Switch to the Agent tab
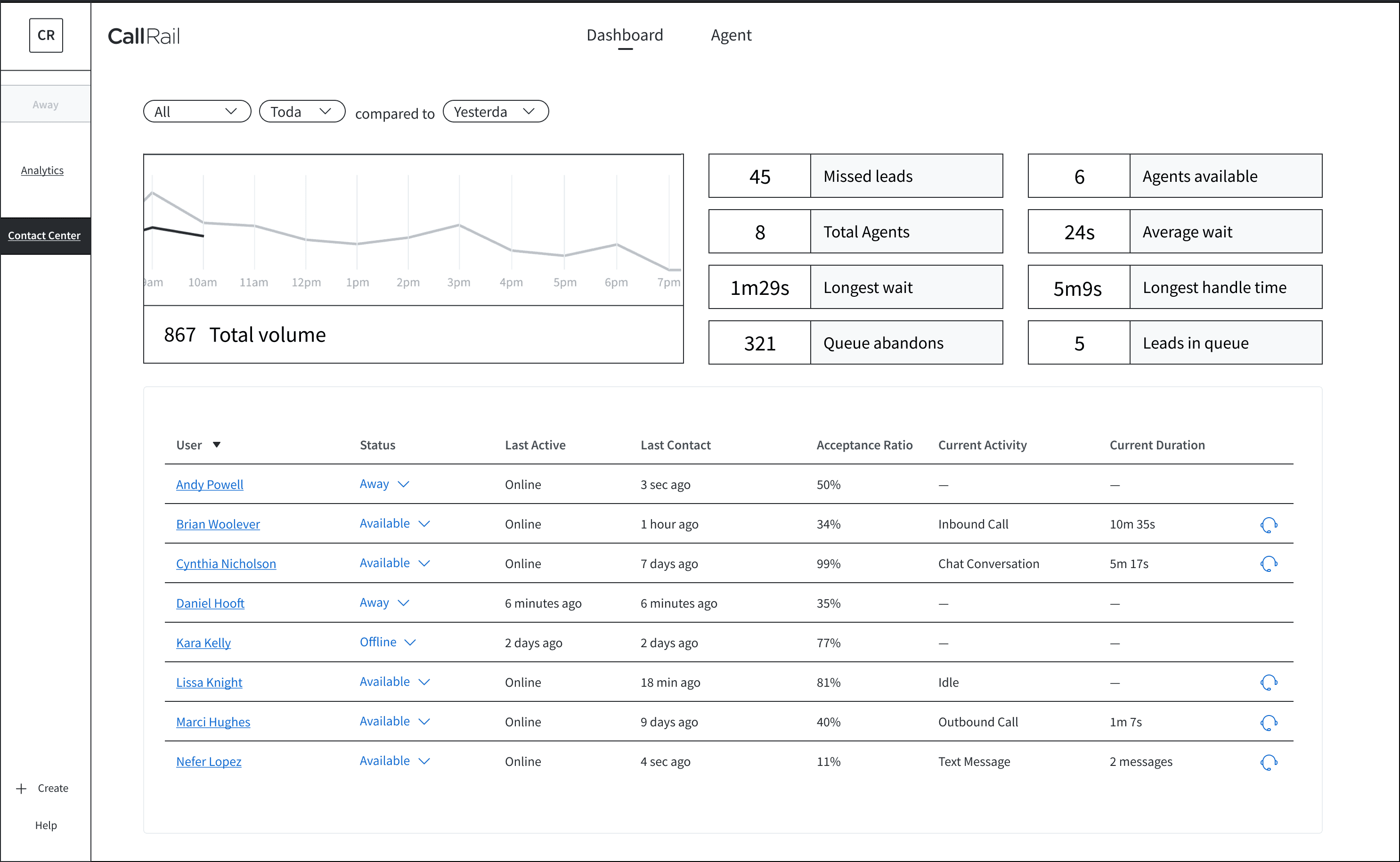1400x862 pixels. click(731, 35)
